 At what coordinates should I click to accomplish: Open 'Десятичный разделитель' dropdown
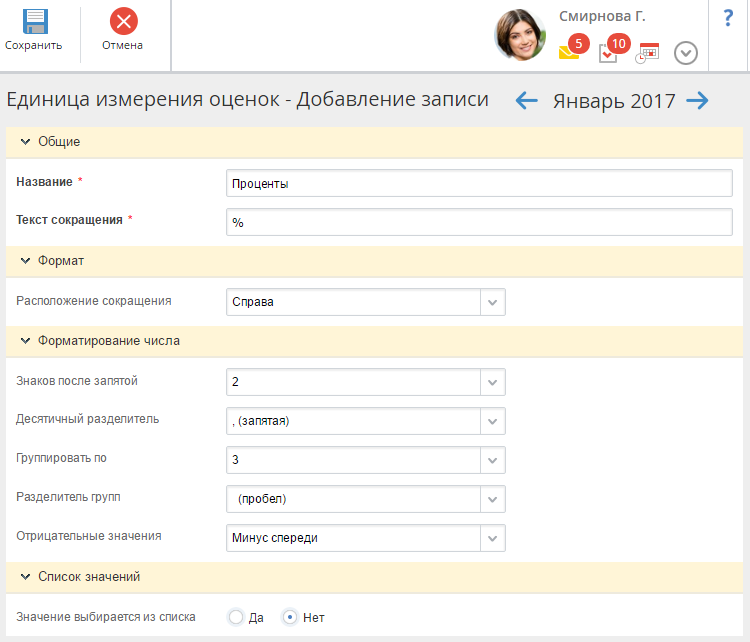click(x=493, y=421)
